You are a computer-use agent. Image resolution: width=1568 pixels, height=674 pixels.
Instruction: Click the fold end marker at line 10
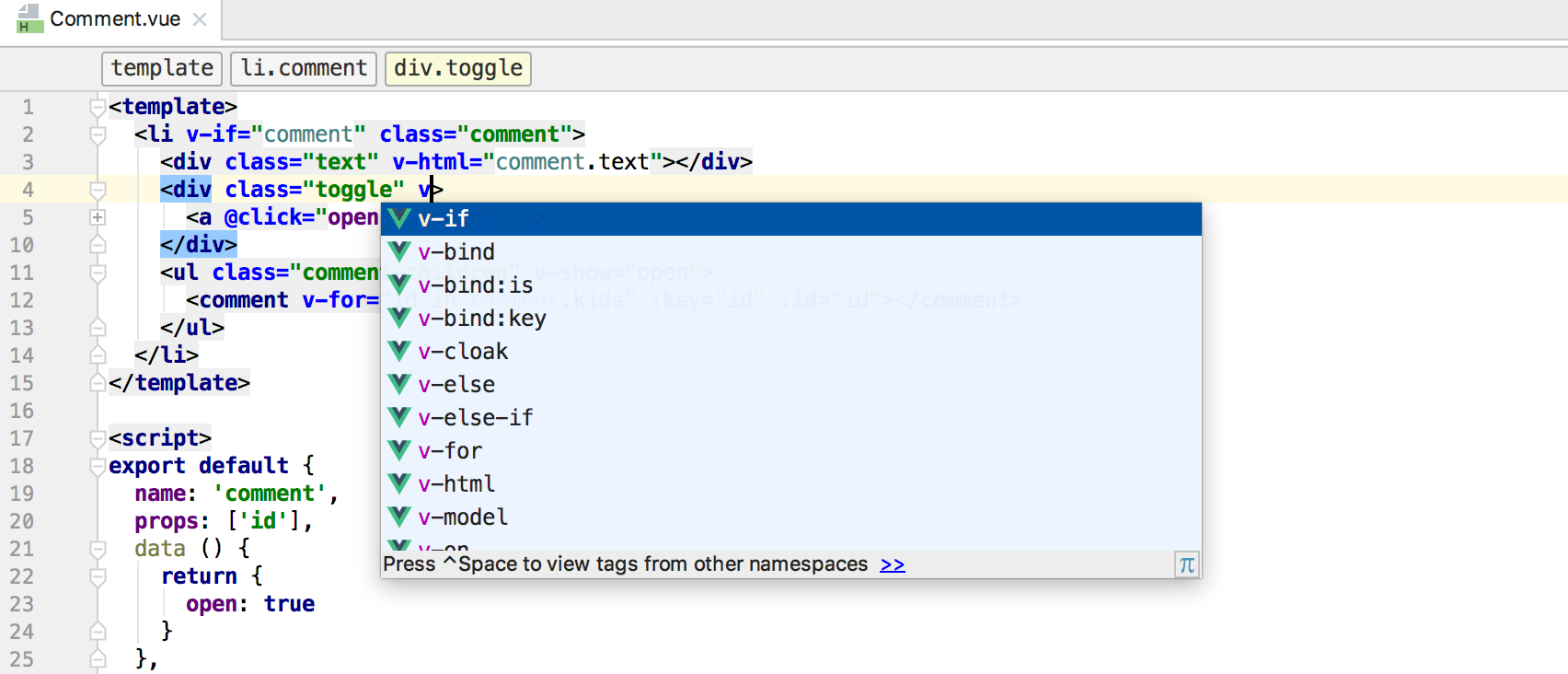(x=98, y=245)
